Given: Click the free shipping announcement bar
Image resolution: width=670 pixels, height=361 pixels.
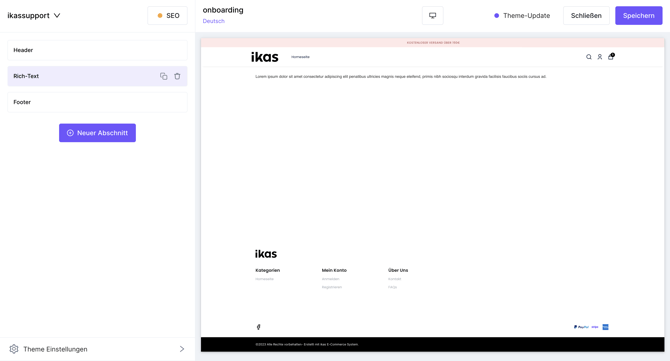Looking at the screenshot, I should 432,43.
